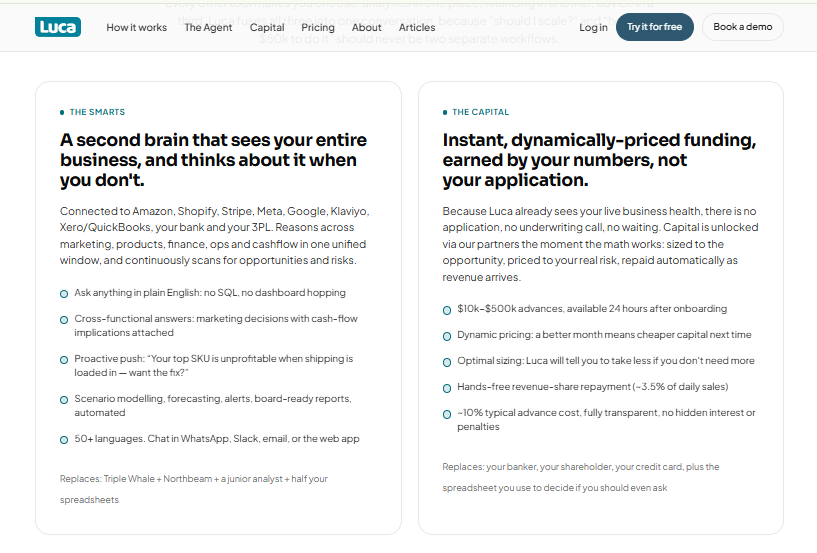Click the text 'Hands-free revenue-share repayment (~3.5% of daily sales)'
817x553 pixels.
click(592, 387)
